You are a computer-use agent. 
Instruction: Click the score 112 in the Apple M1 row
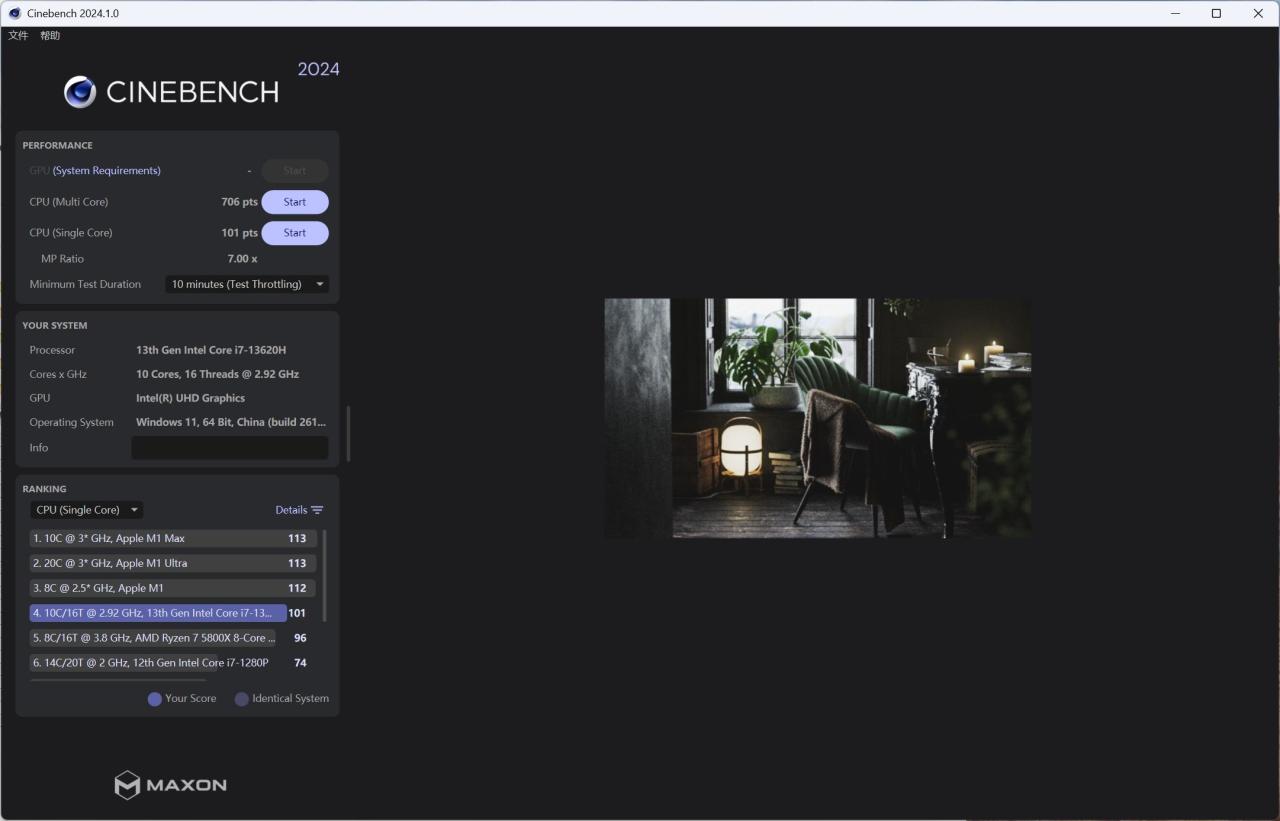coord(297,588)
